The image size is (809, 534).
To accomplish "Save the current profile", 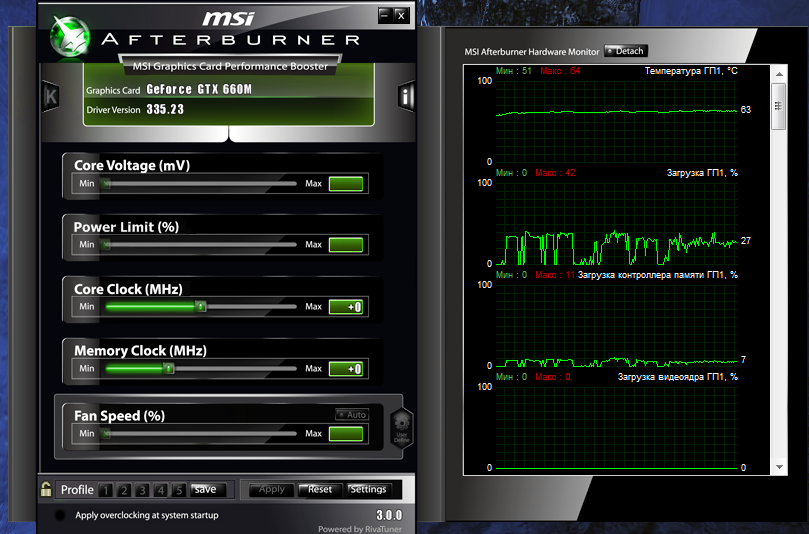I will click(x=205, y=490).
